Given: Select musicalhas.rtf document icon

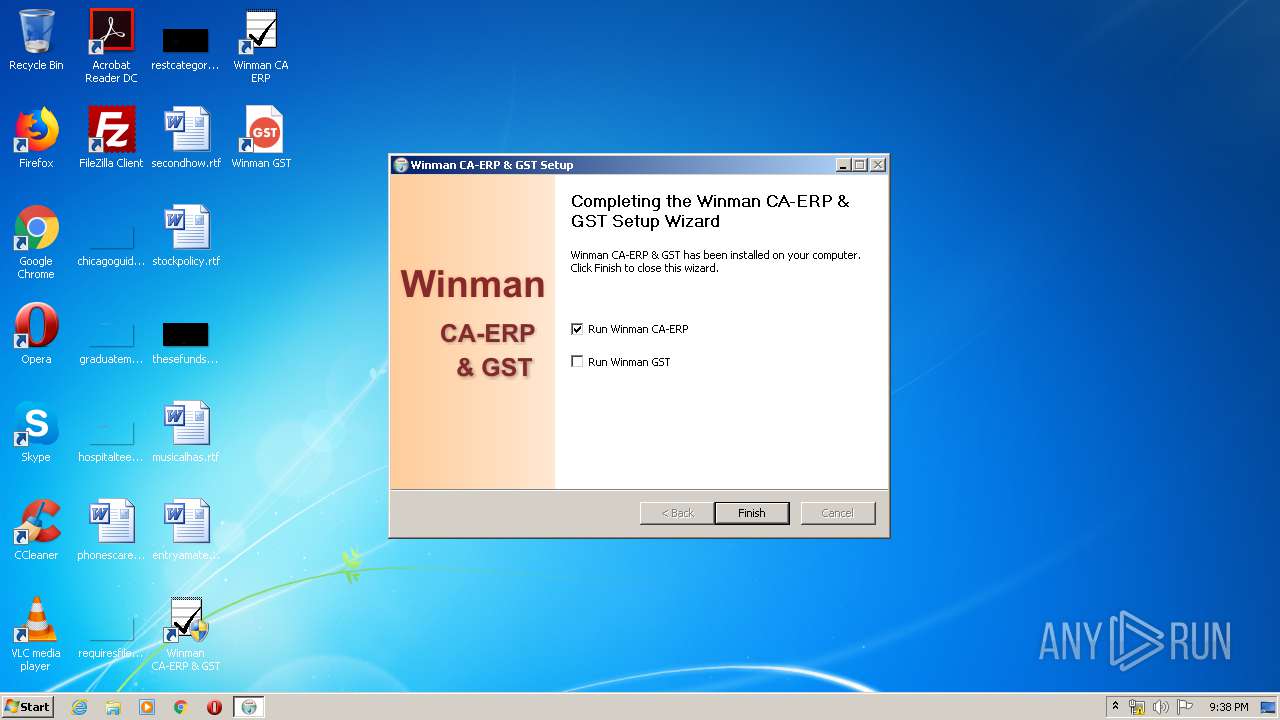Looking at the screenshot, I should tap(186, 432).
